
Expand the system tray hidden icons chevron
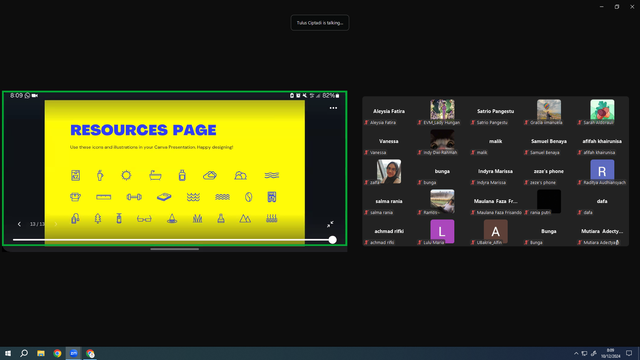576,353
